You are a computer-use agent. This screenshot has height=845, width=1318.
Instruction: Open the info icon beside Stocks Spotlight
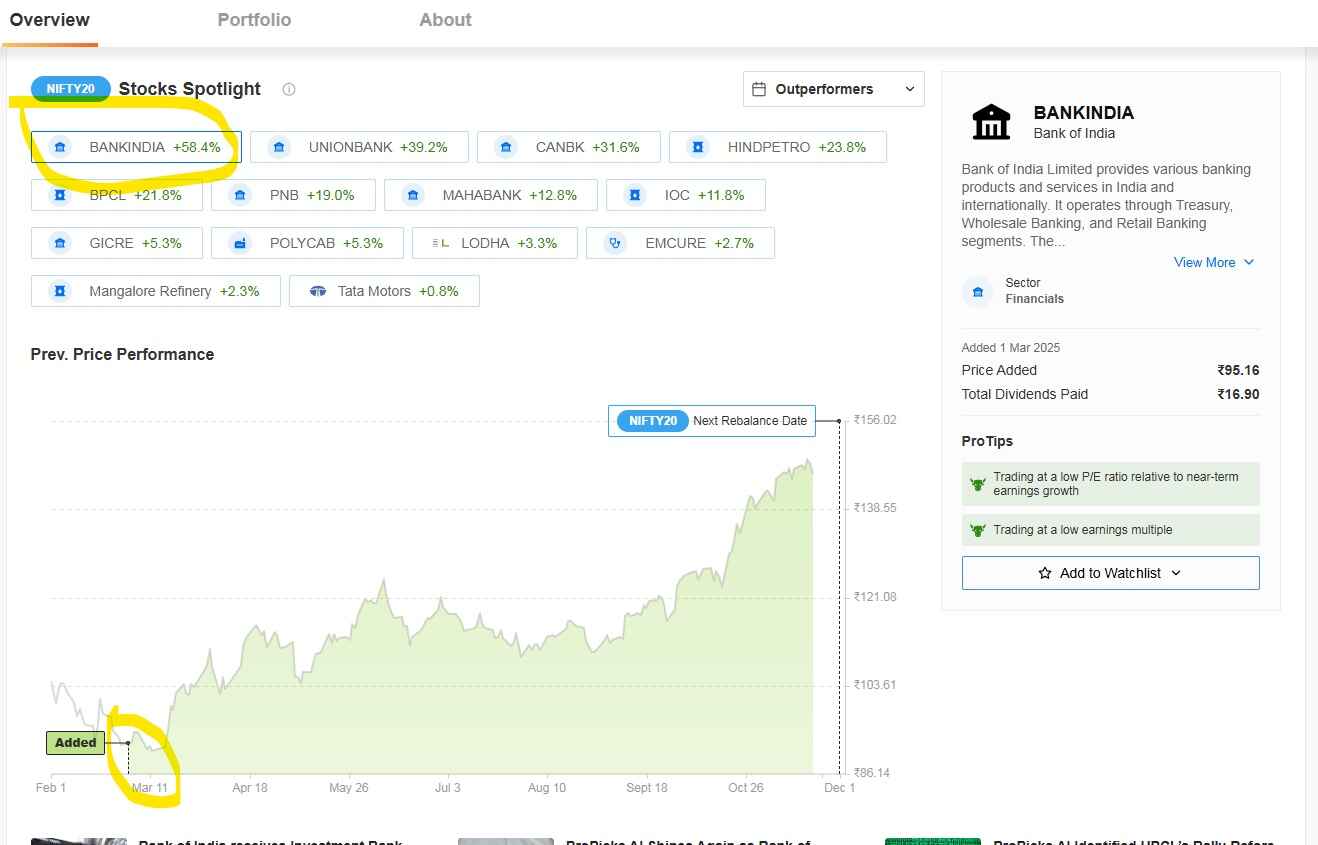point(288,89)
